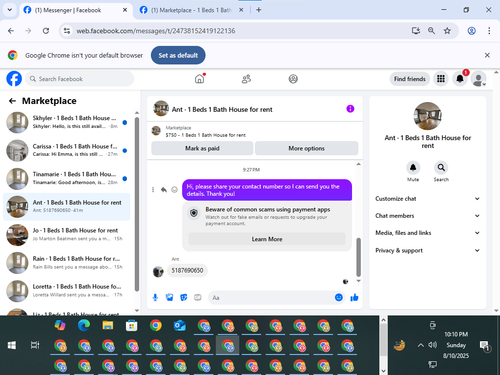The image size is (500, 375).
Task: Click the Search magnifier in chat details
Action: click(441, 167)
